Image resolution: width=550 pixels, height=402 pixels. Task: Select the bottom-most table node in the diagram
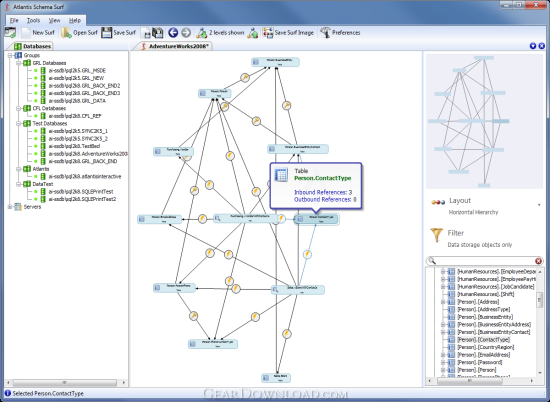(276, 378)
